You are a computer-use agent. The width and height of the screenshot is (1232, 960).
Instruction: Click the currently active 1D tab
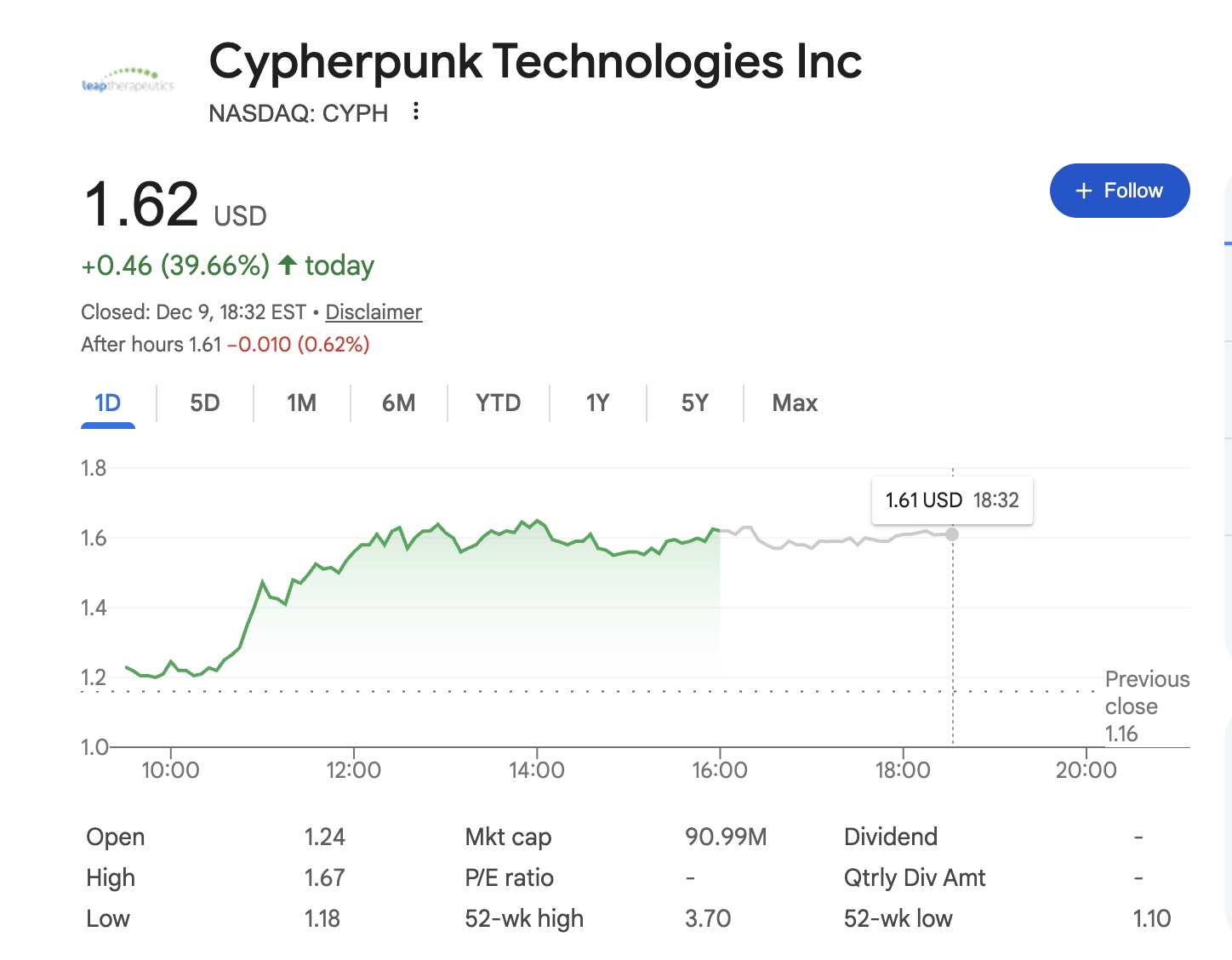108,403
